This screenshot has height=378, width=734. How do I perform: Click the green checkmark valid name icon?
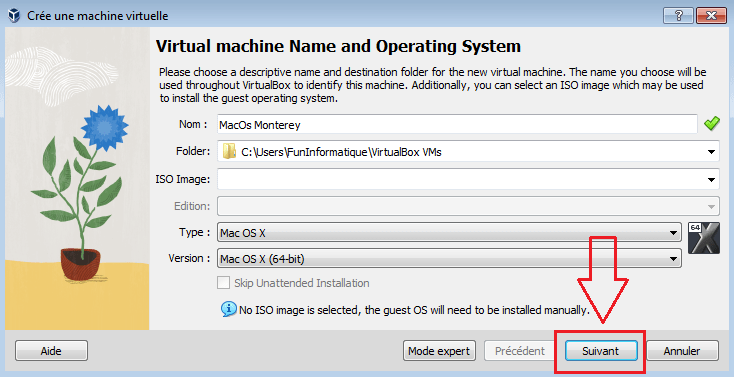tap(712, 124)
